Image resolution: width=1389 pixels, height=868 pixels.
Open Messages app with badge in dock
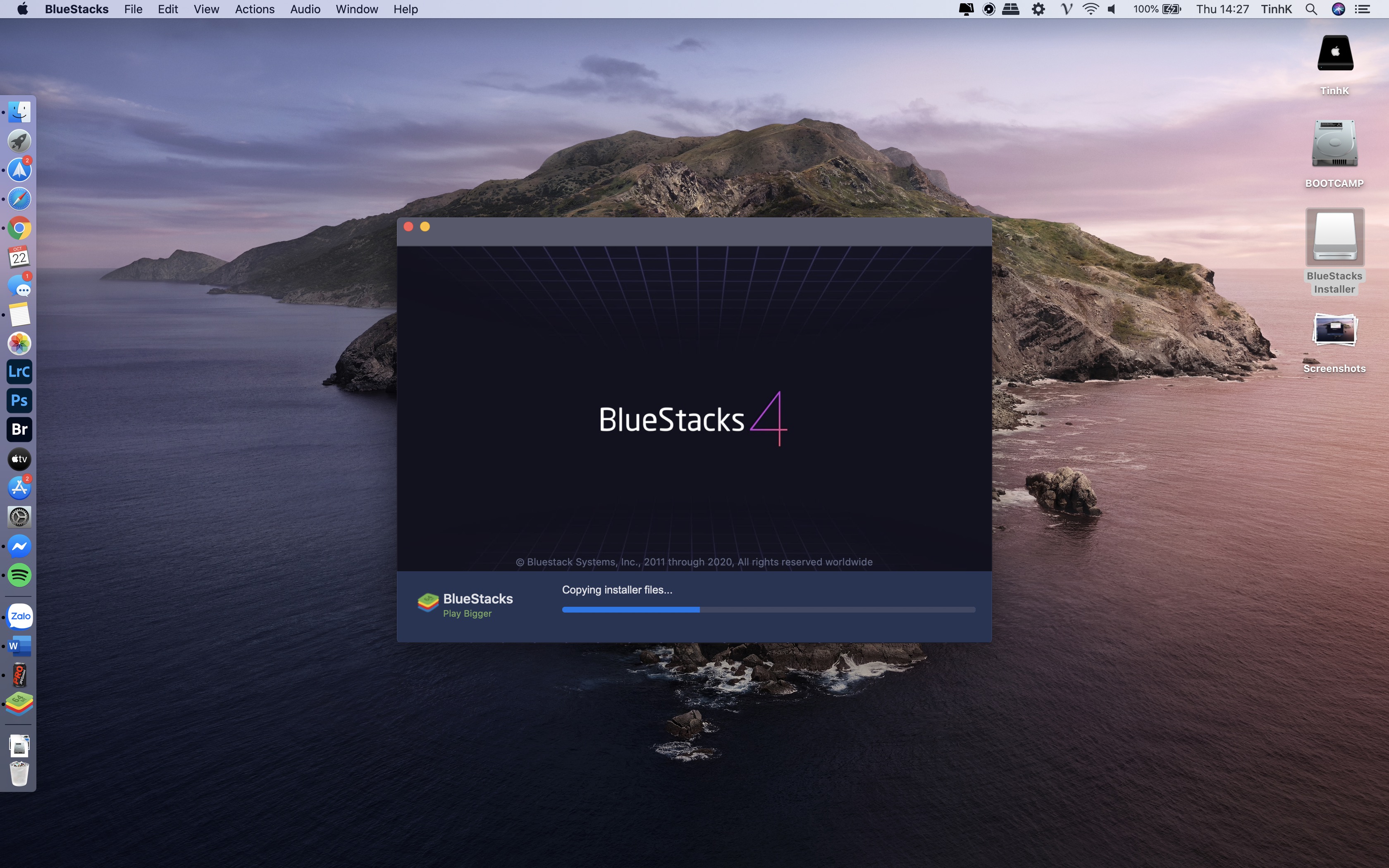[19, 285]
